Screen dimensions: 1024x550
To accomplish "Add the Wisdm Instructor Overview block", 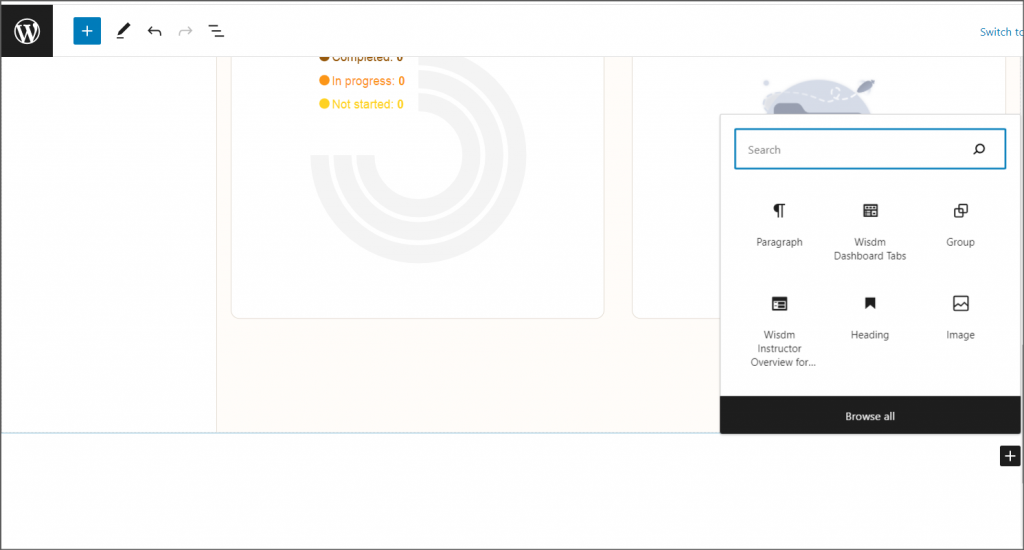I will tap(779, 331).
